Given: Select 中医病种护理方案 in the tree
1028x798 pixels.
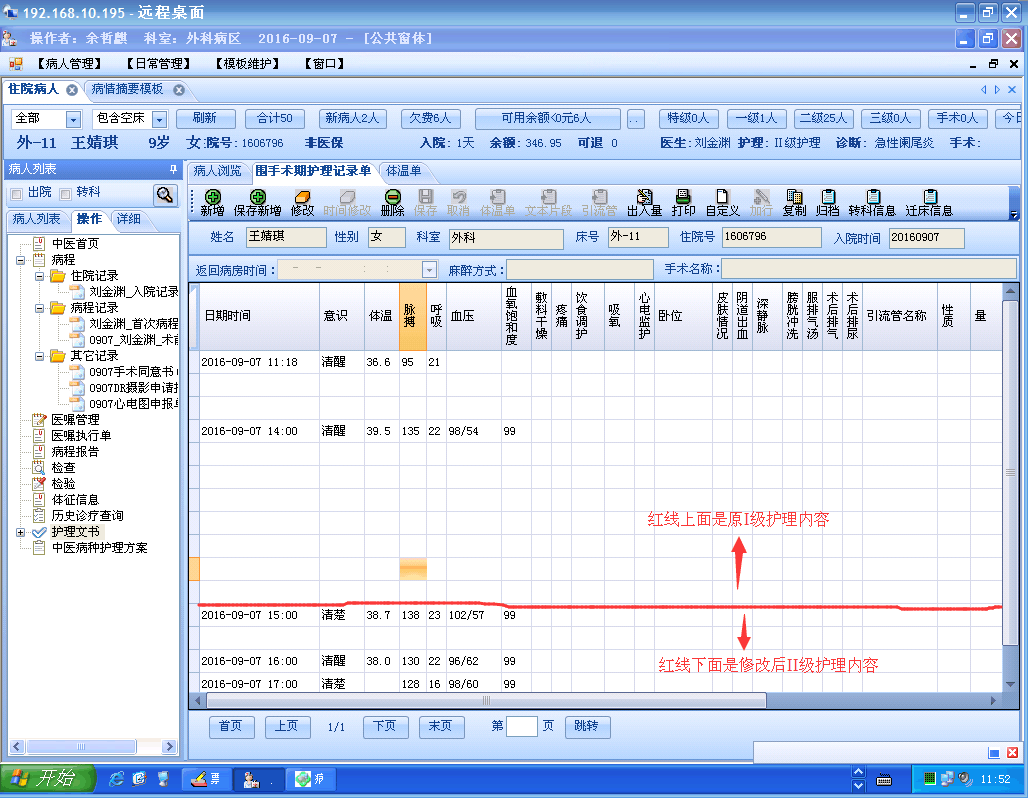Looking at the screenshot, I should point(100,548).
